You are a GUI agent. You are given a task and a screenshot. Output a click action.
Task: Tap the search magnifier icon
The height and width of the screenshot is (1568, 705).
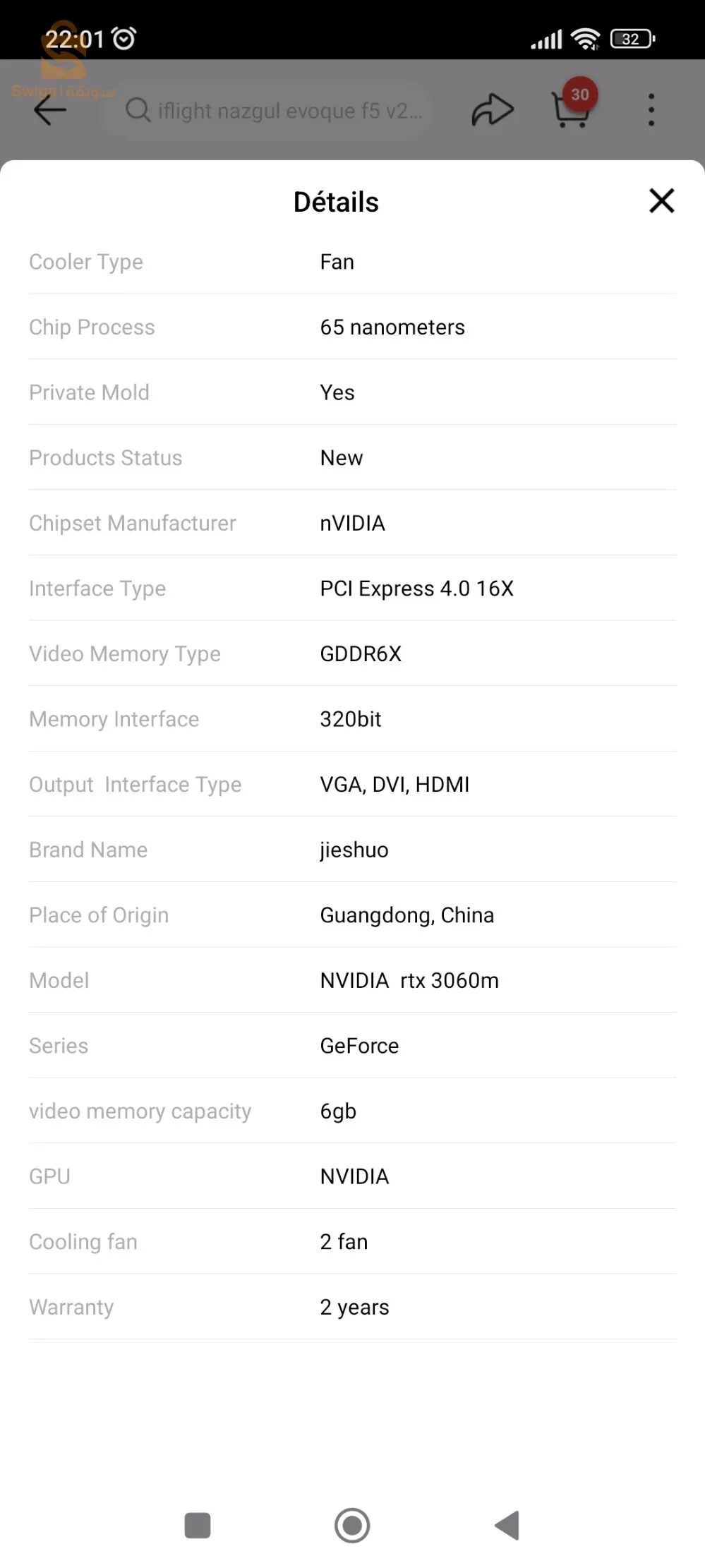[138, 110]
